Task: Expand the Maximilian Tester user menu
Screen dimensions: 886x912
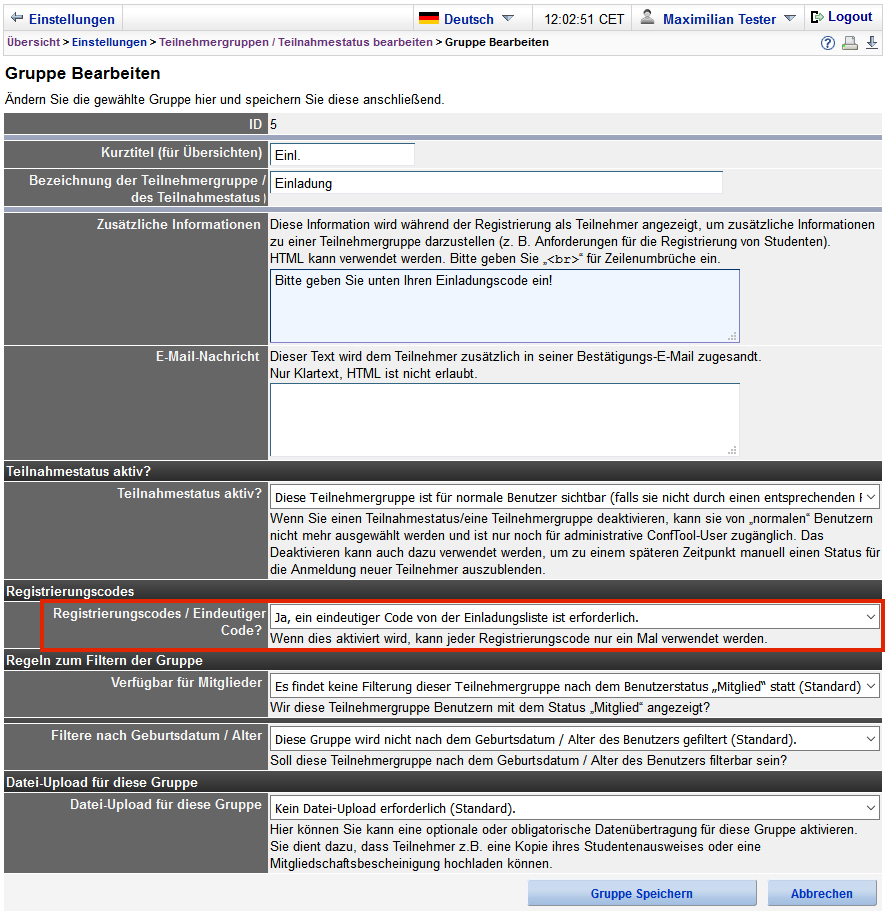Action: pyautogui.click(x=789, y=19)
